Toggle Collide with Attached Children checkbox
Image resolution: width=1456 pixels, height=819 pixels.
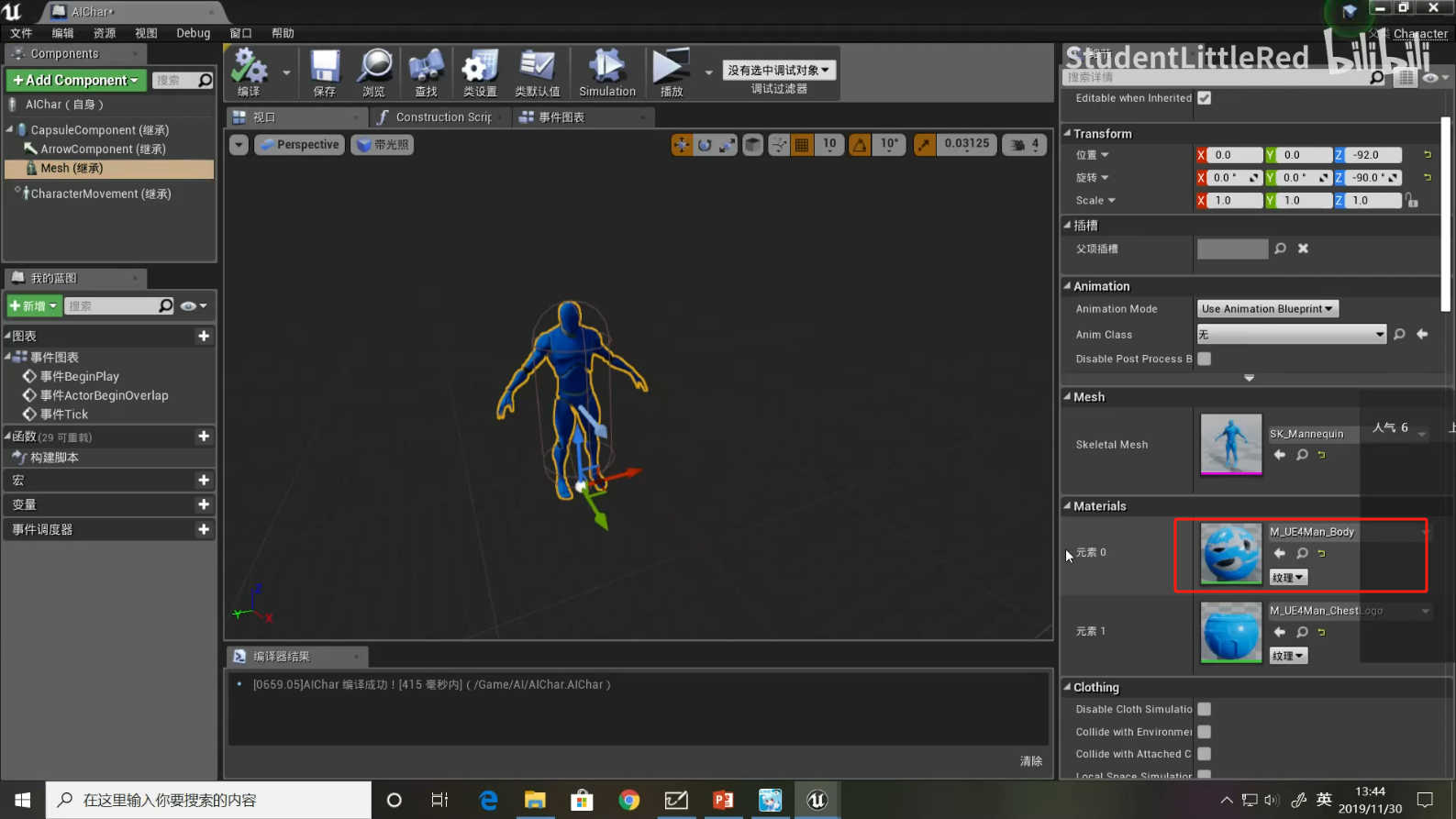pos(1205,754)
